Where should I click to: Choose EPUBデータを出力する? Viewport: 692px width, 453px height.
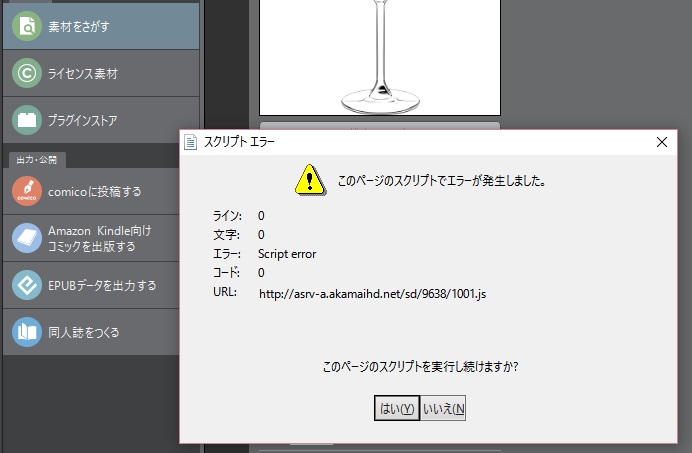tap(91, 285)
